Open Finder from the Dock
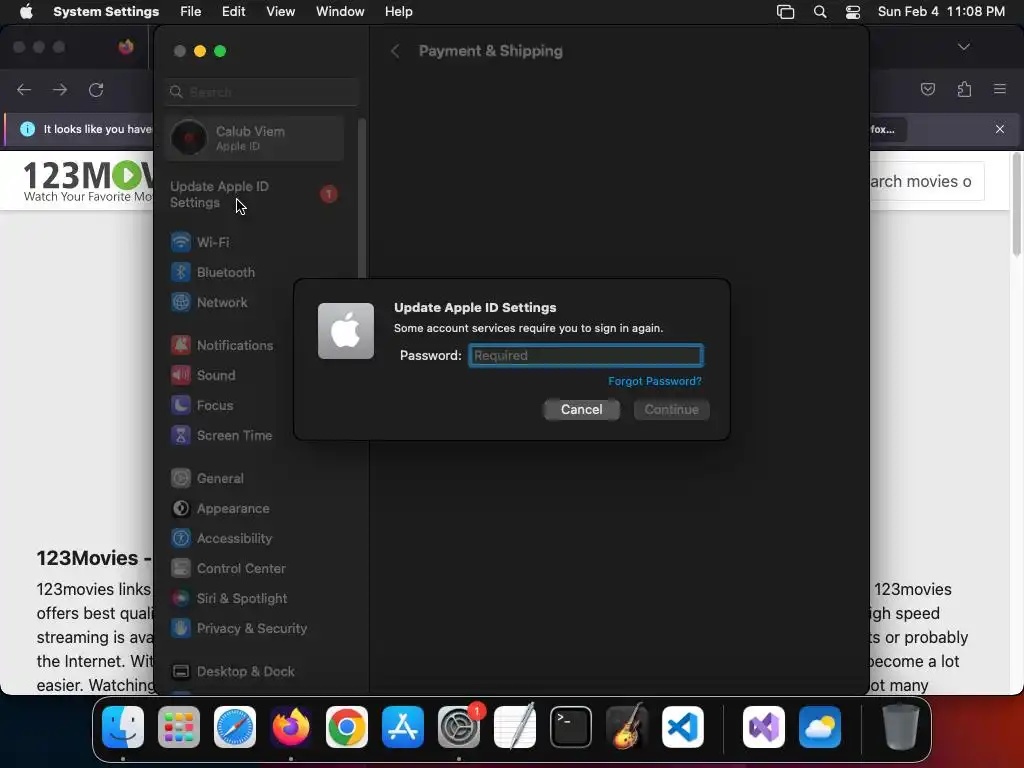 click(123, 727)
